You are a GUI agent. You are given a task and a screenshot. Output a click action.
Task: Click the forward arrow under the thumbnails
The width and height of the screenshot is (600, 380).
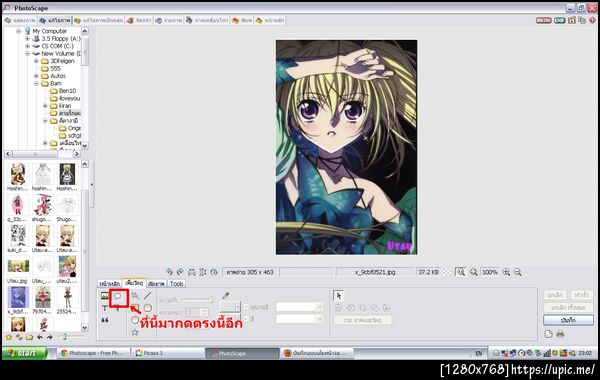tap(50, 337)
